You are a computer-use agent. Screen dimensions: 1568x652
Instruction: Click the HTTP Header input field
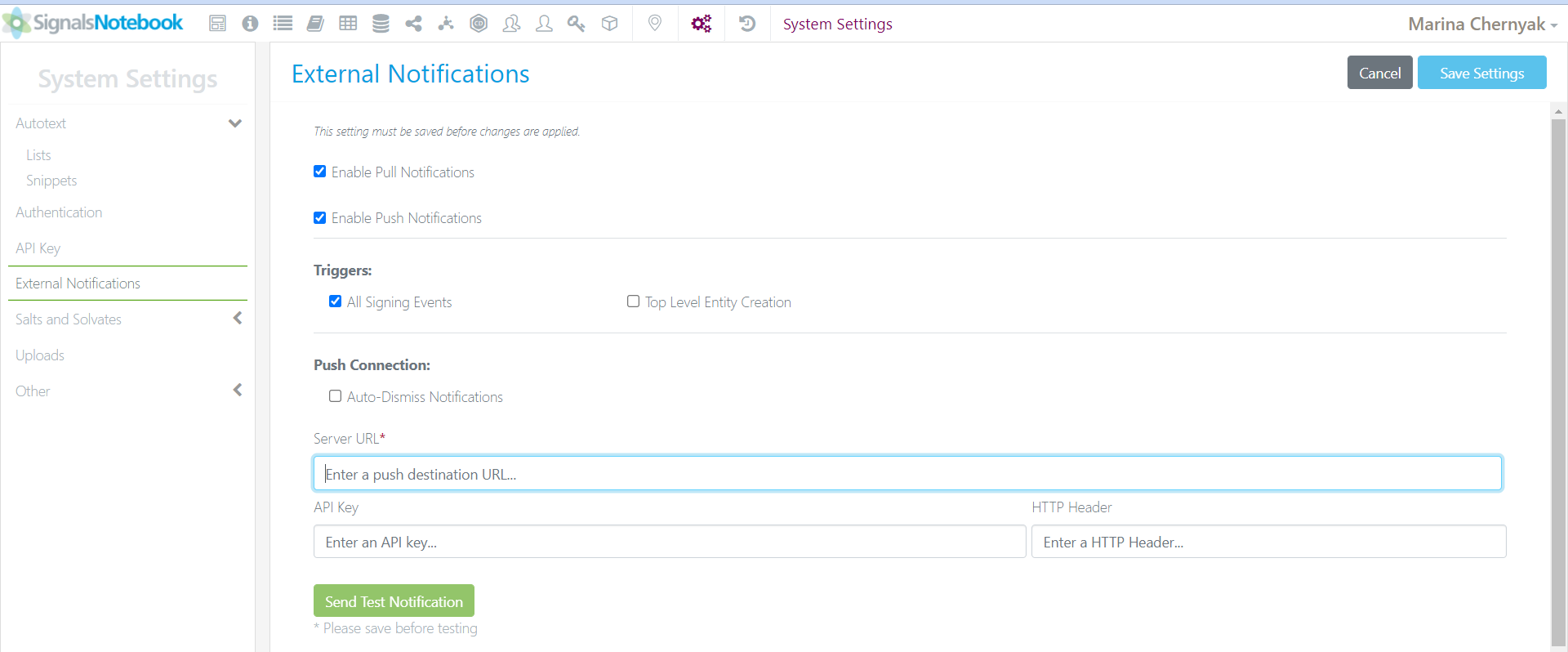pos(1268,542)
